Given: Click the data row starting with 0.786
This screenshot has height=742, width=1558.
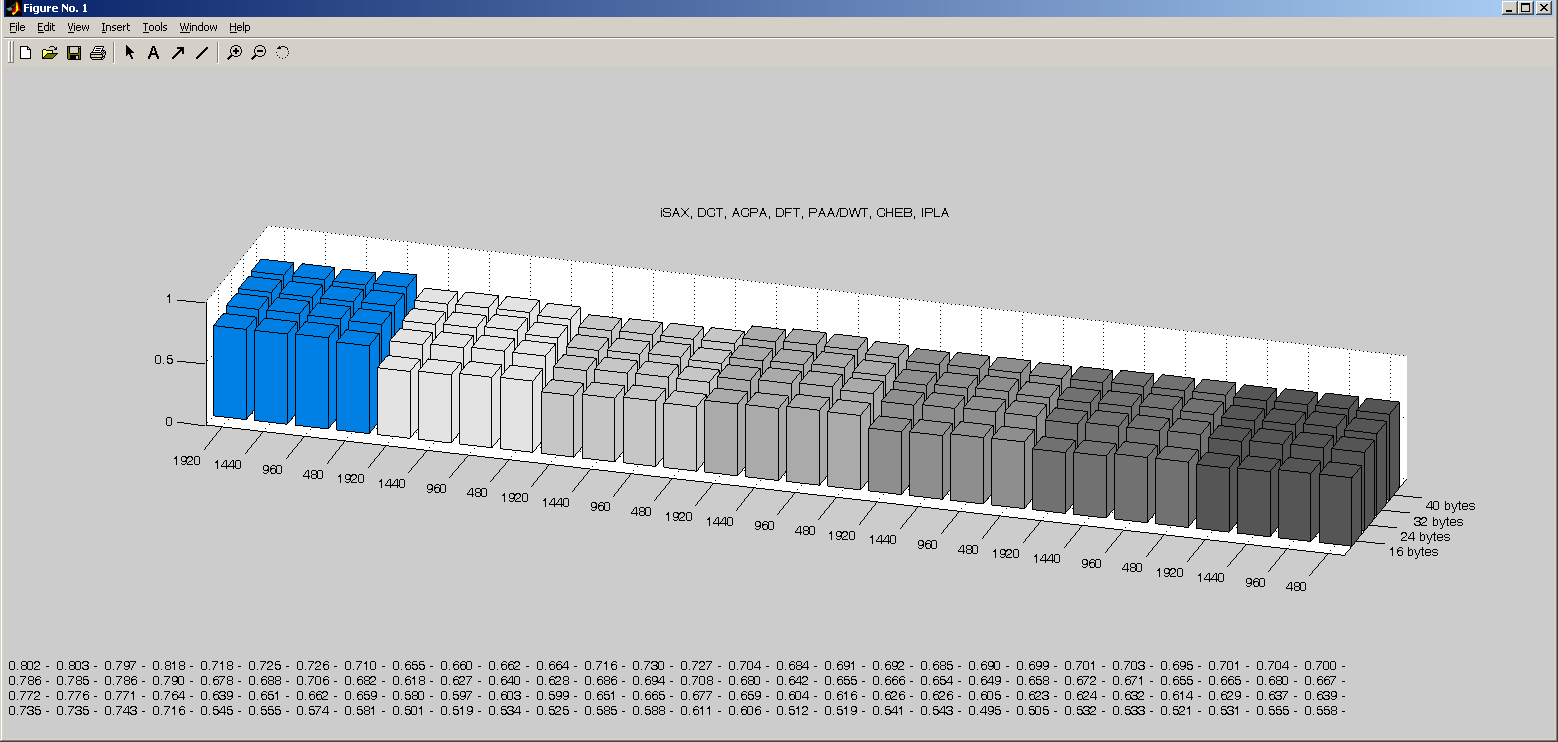Looking at the screenshot, I should (676, 680).
